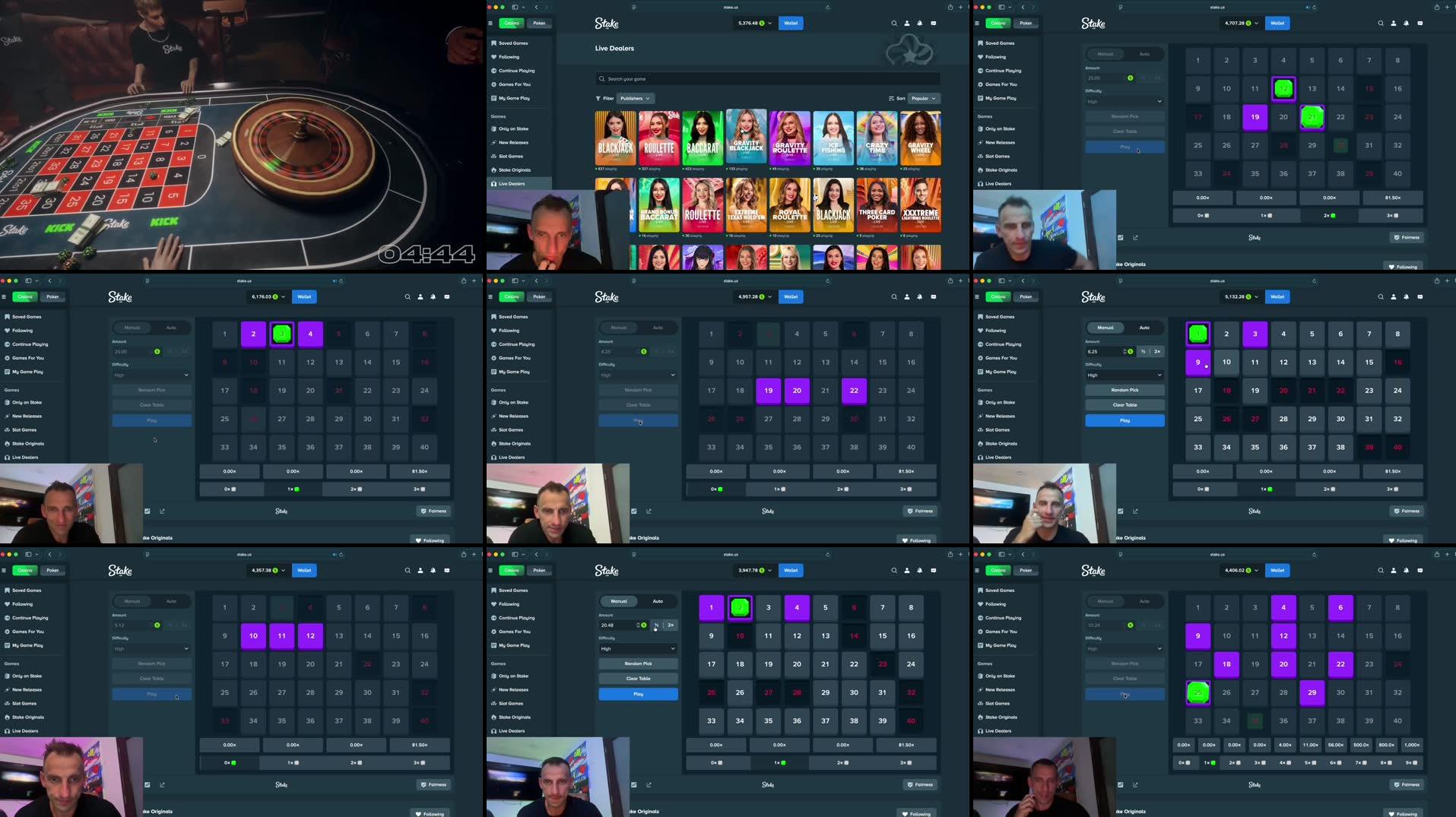Open notifications bell in window with balance 5,376.48
This screenshot has width=1456, height=817.
[920, 24]
